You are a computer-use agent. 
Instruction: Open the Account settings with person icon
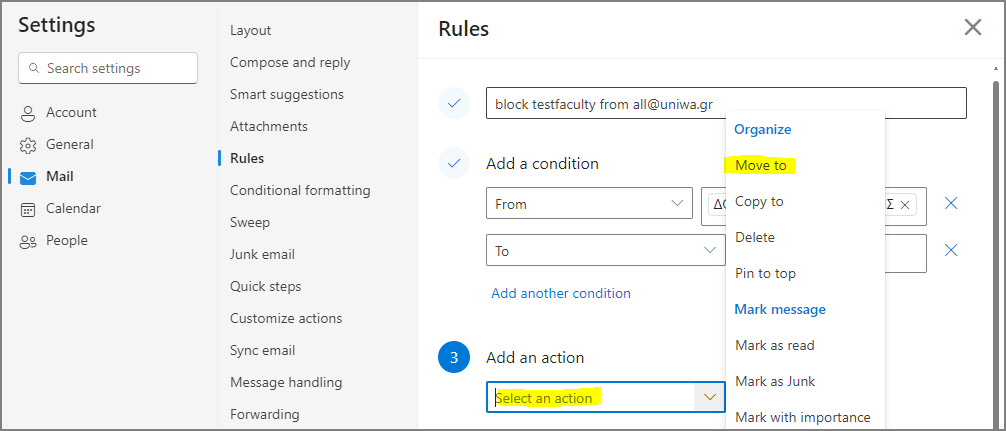pos(28,114)
